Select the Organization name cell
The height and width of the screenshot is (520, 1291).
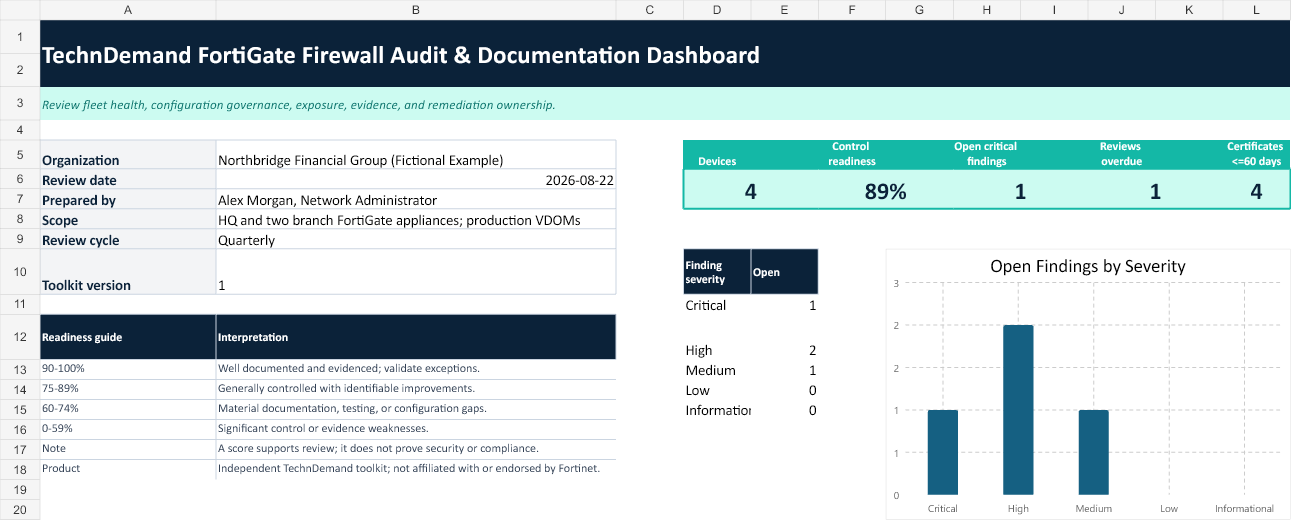(416, 160)
